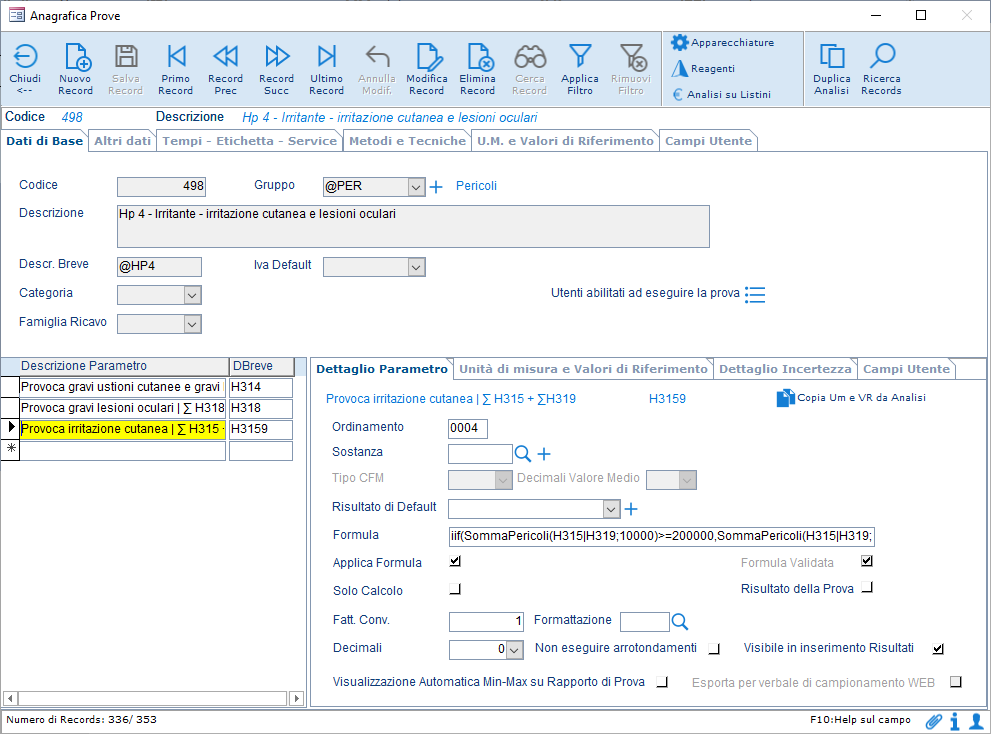
Task: Open the Tempi - Etichetta - Service tab
Action: pyautogui.click(x=250, y=141)
